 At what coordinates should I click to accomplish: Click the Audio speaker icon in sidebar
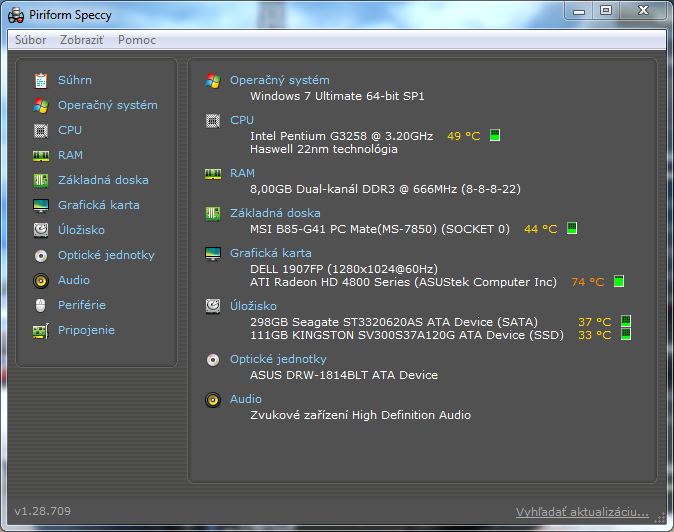click(x=41, y=280)
